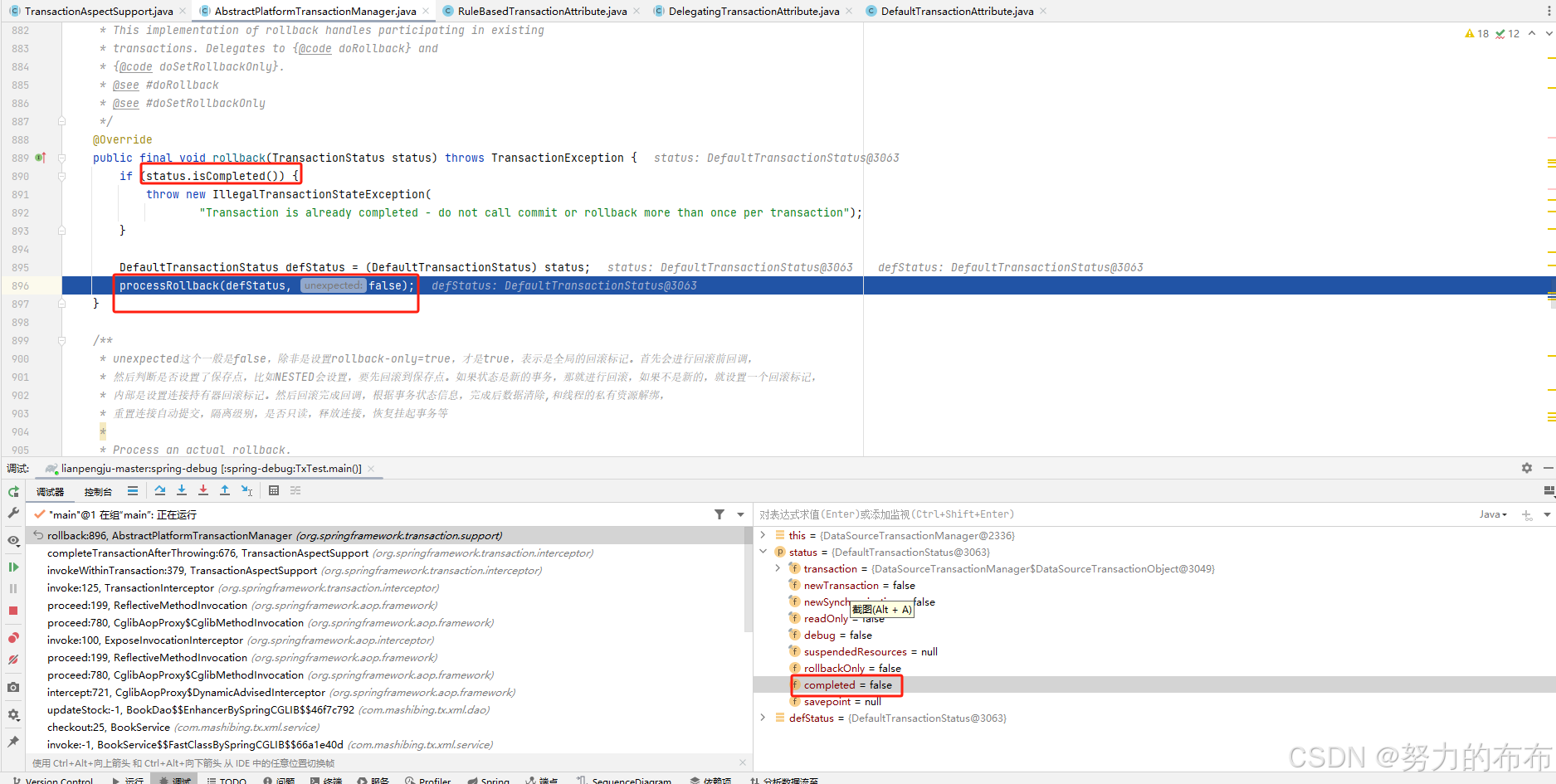Image resolution: width=1556 pixels, height=784 pixels.
Task: Force step into with red arrow
Action: [203, 491]
